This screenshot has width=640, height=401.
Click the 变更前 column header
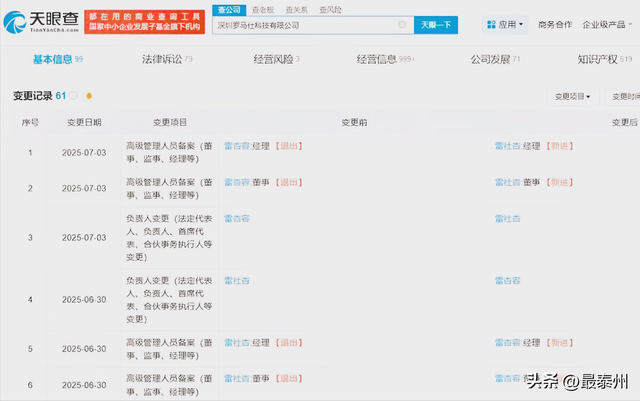(354, 123)
